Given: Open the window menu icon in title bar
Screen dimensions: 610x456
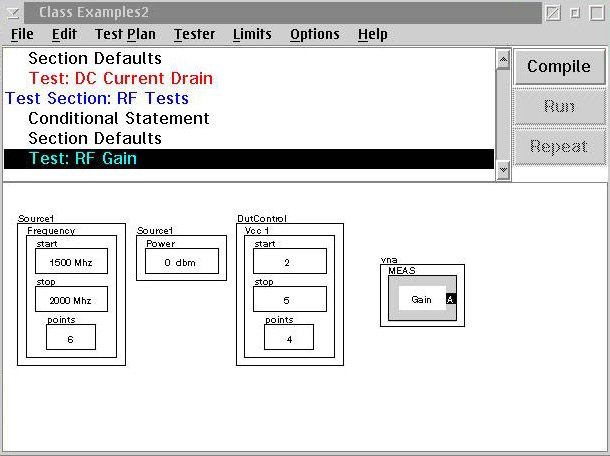Looking at the screenshot, I should click(x=13, y=13).
